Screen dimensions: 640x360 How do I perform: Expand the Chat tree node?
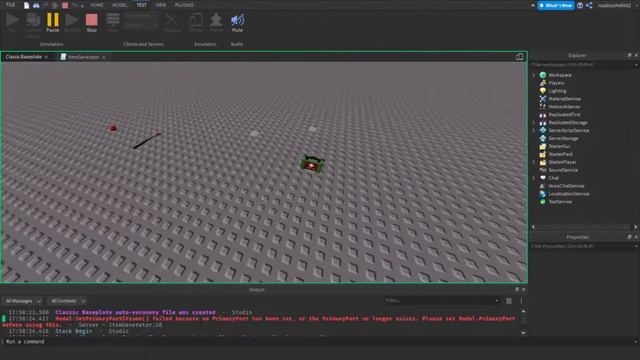[x=533, y=178]
